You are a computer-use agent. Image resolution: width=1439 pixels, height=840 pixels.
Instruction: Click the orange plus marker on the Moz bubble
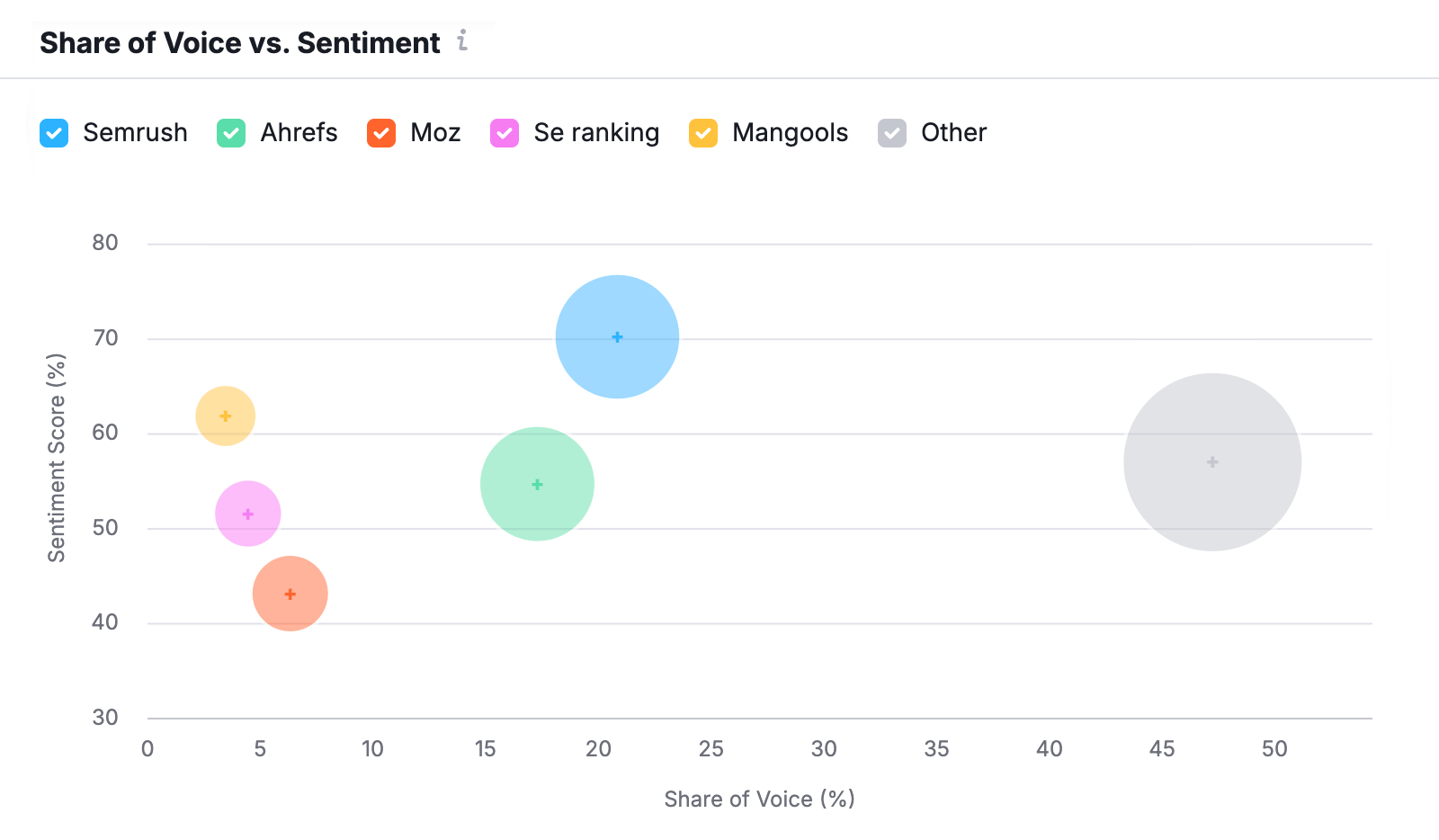[x=290, y=594]
